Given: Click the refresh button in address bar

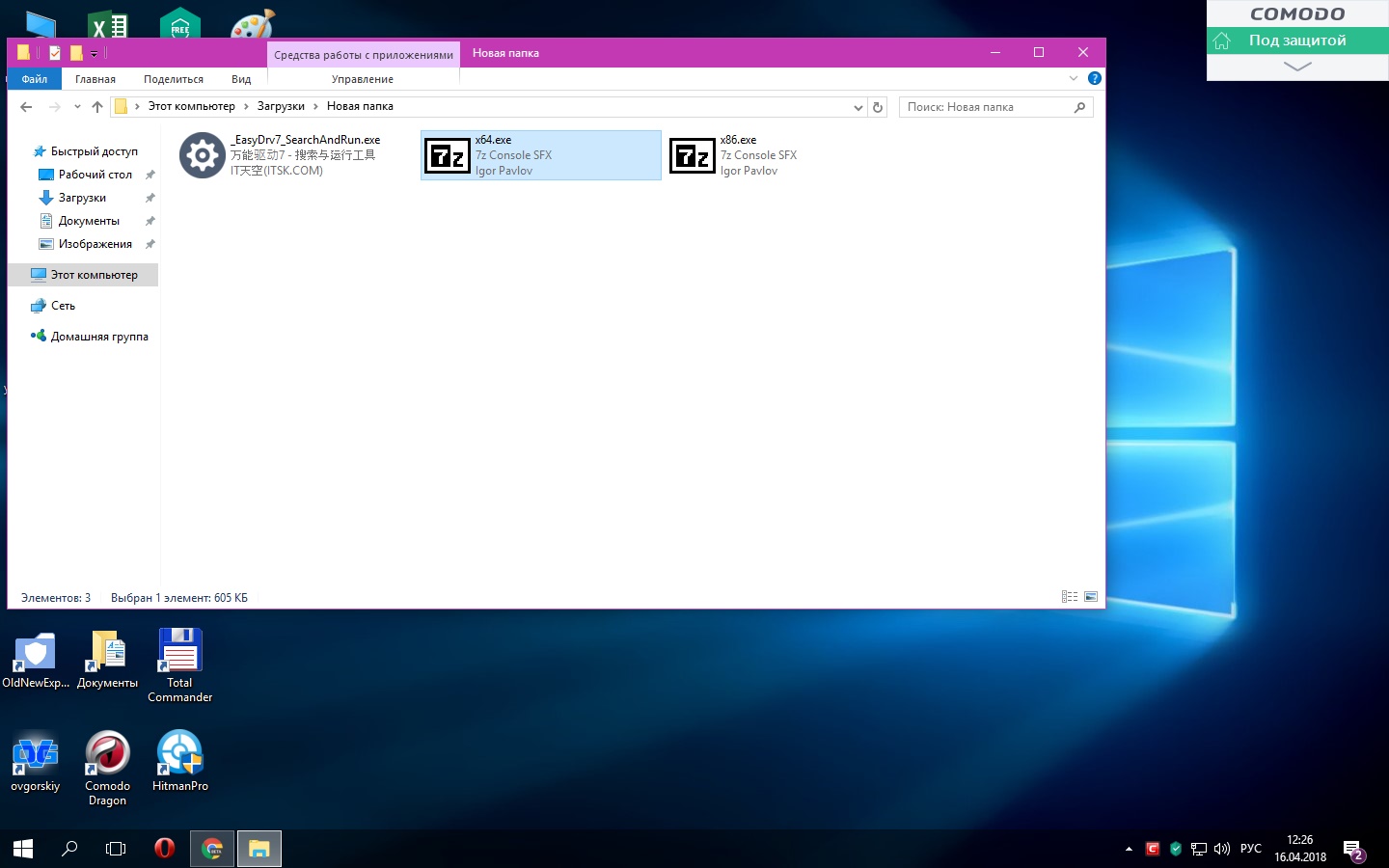Looking at the screenshot, I should 878,107.
